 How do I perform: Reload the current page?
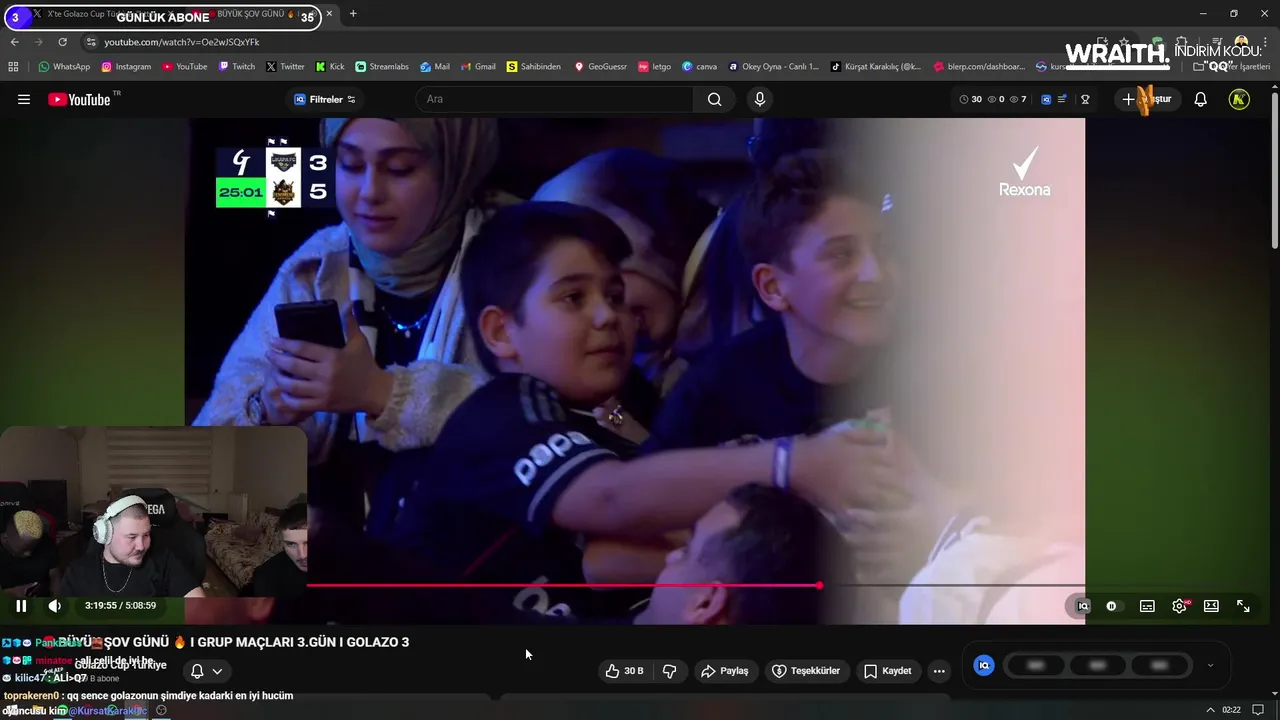point(62,42)
